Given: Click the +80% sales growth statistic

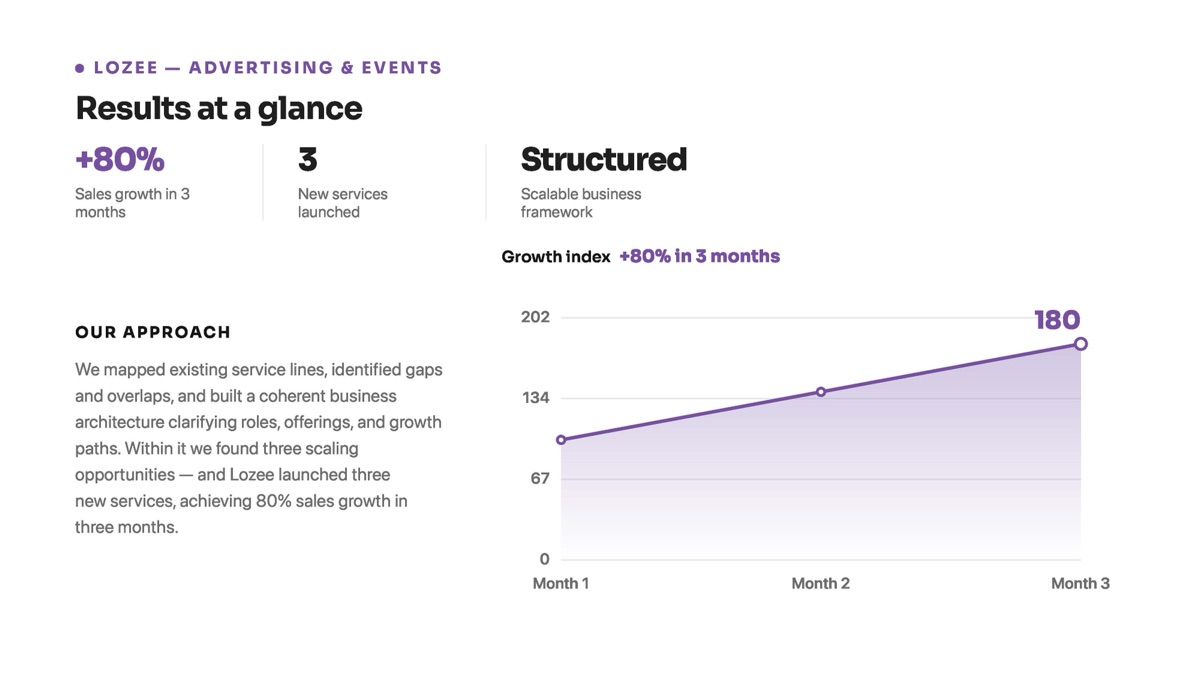Looking at the screenshot, I should (x=120, y=159).
